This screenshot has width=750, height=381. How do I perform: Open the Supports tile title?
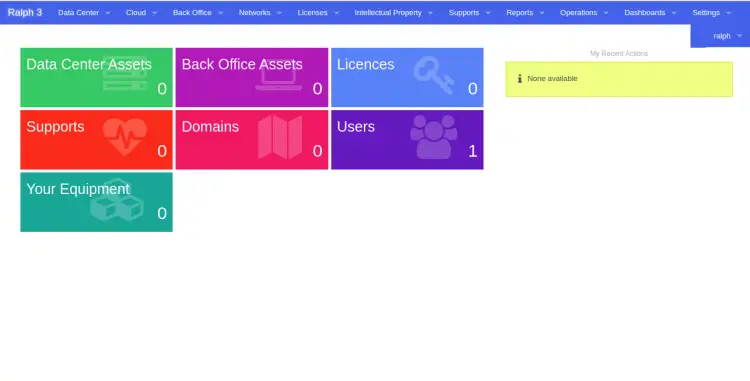pyautogui.click(x=55, y=127)
